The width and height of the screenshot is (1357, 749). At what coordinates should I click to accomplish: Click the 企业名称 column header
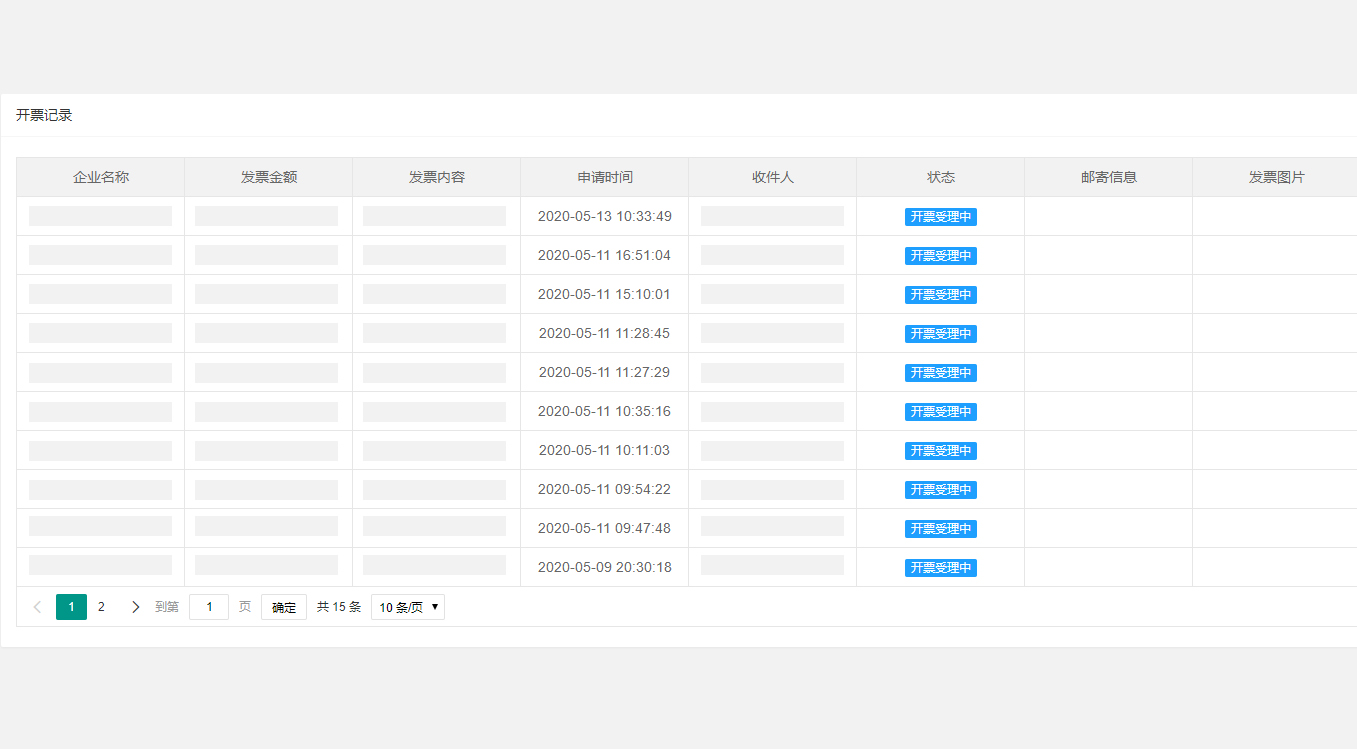click(101, 177)
